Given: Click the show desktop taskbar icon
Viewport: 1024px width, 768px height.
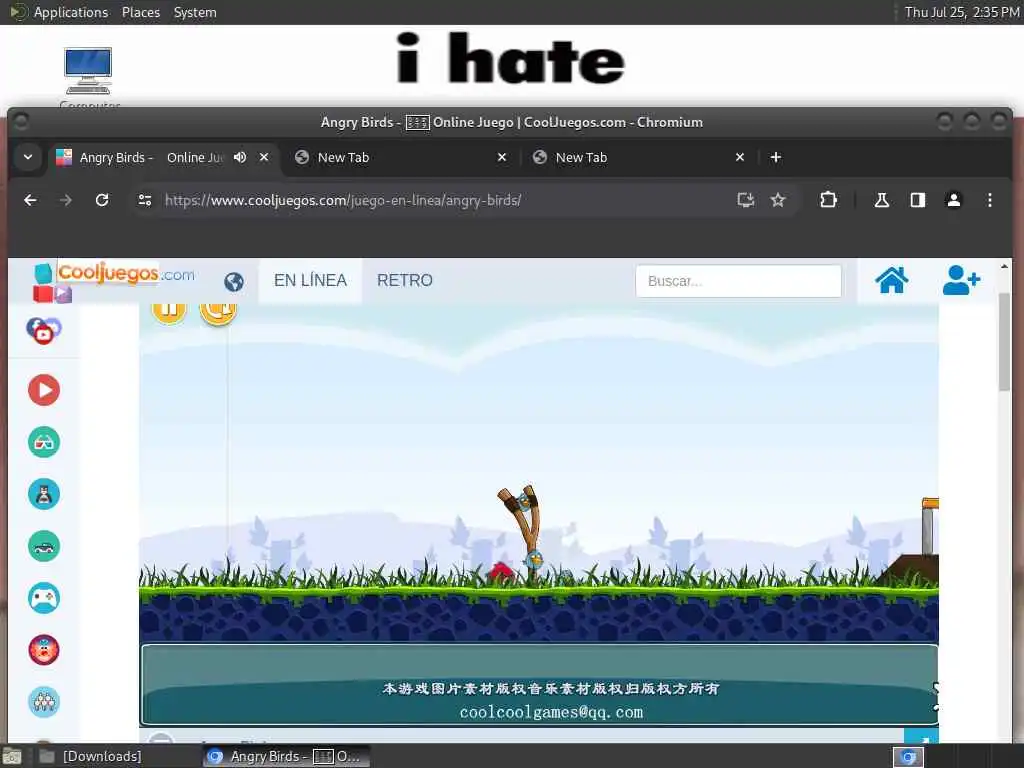Looking at the screenshot, I should click(12, 757).
